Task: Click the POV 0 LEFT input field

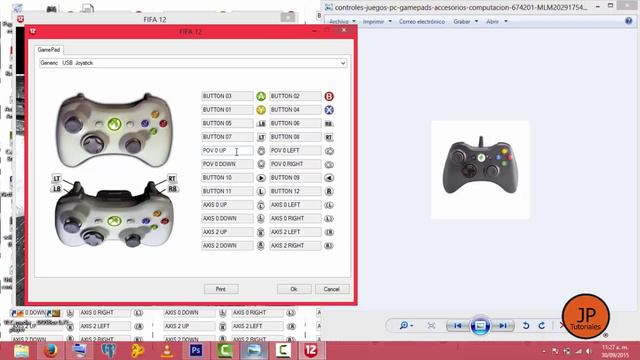Action: [295, 151]
